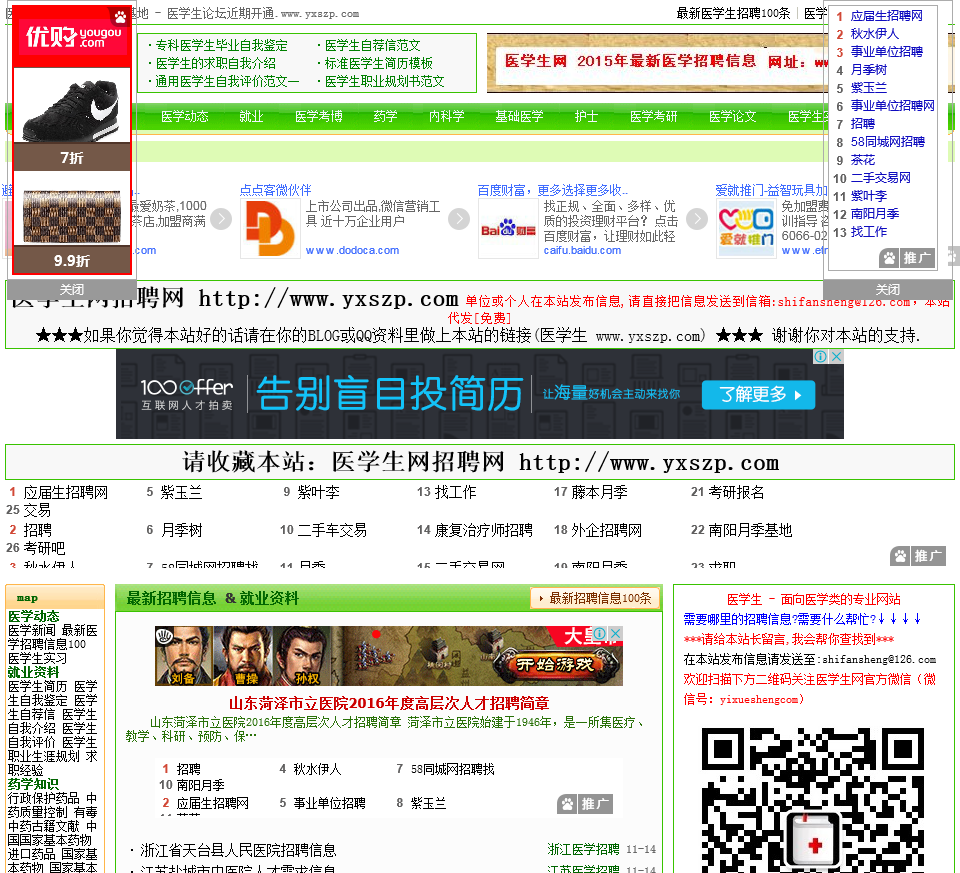Image resolution: width=960 pixels, height=873 pixels.
Task: Open 专科医学生毕业自我鉴定 link
Action: click(221, 45)
